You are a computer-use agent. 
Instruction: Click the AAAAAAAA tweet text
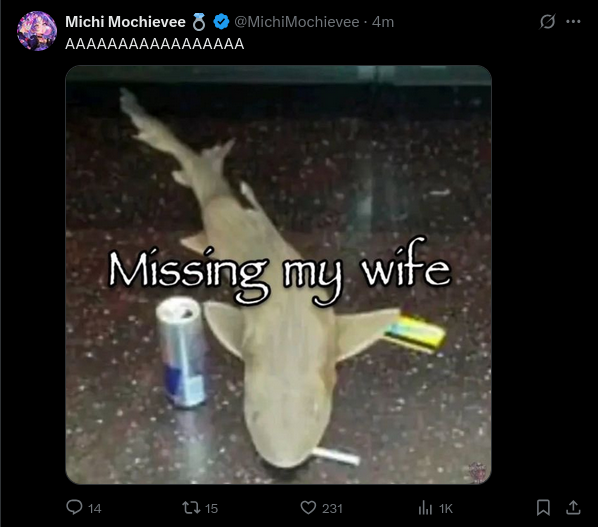coord(154,44)
